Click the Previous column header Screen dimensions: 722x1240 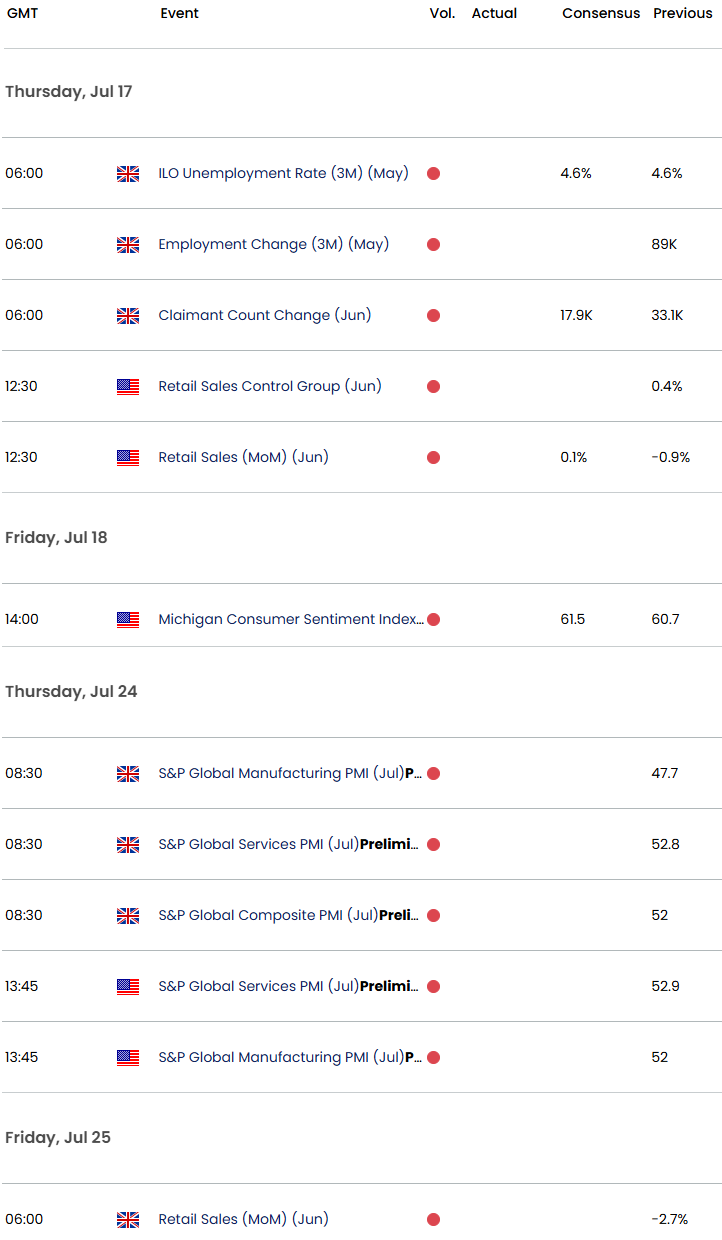coord(683,13)
